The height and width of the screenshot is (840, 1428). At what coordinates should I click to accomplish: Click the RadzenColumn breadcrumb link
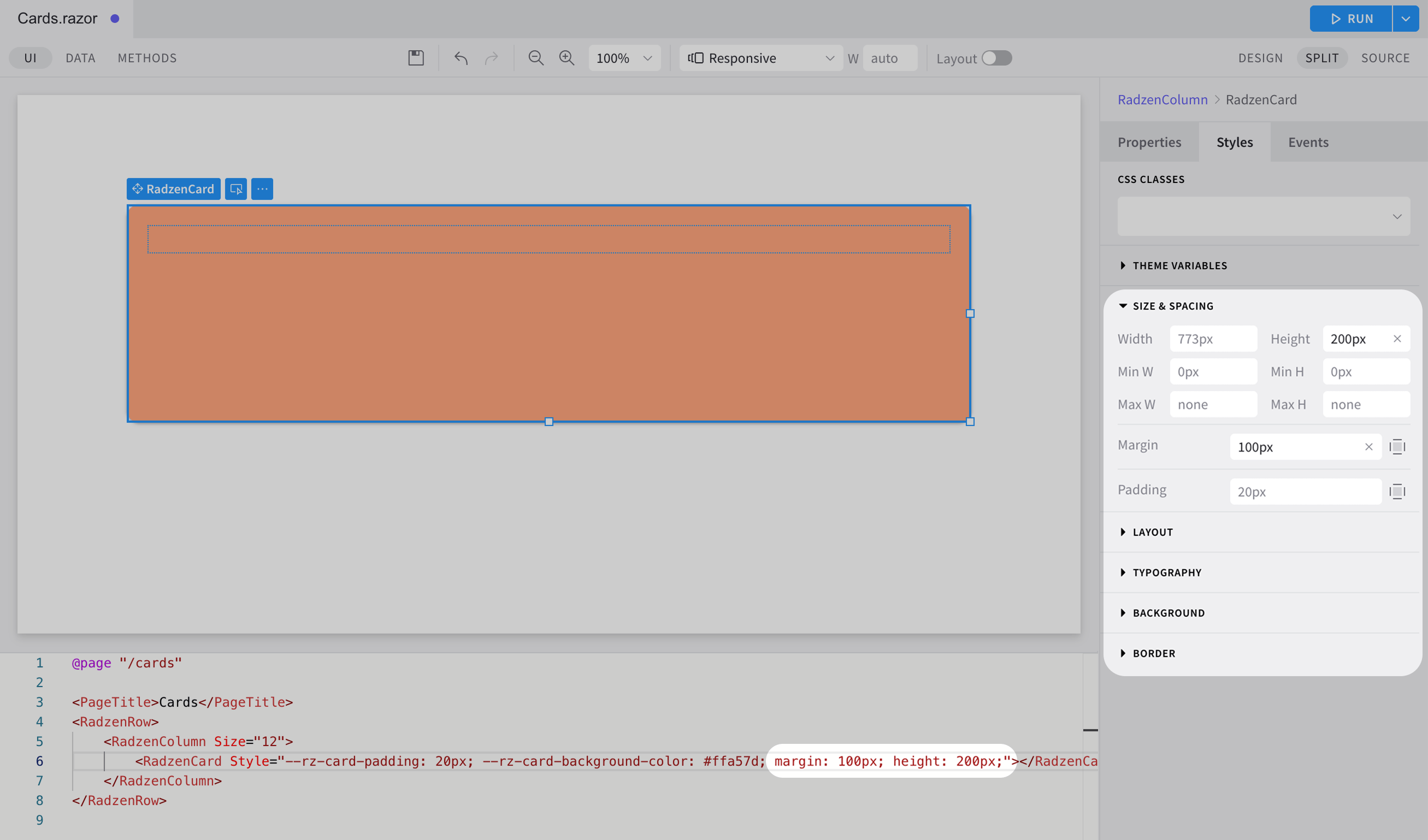1161,100
